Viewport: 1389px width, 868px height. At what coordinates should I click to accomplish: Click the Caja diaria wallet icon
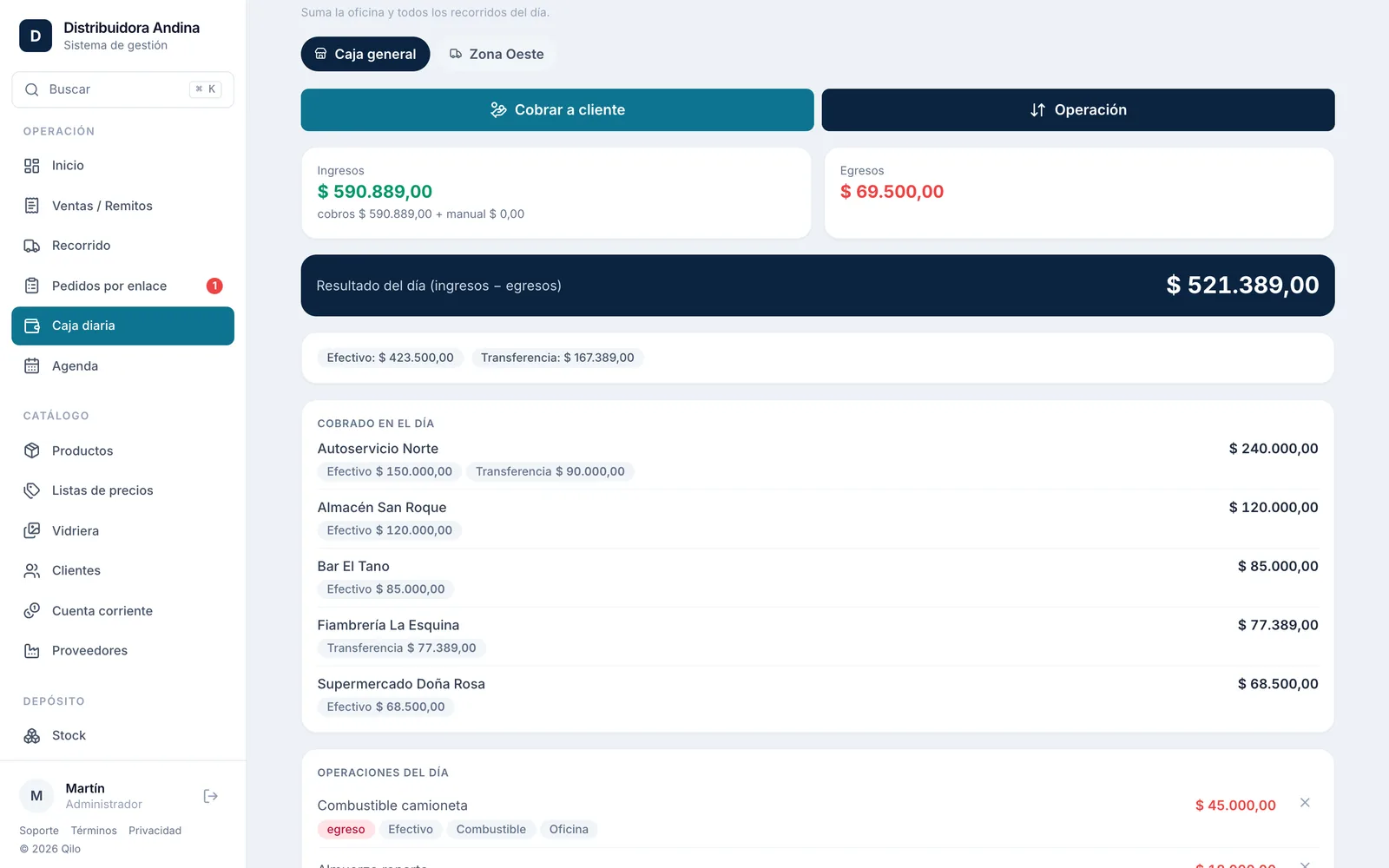coord(32,325)
